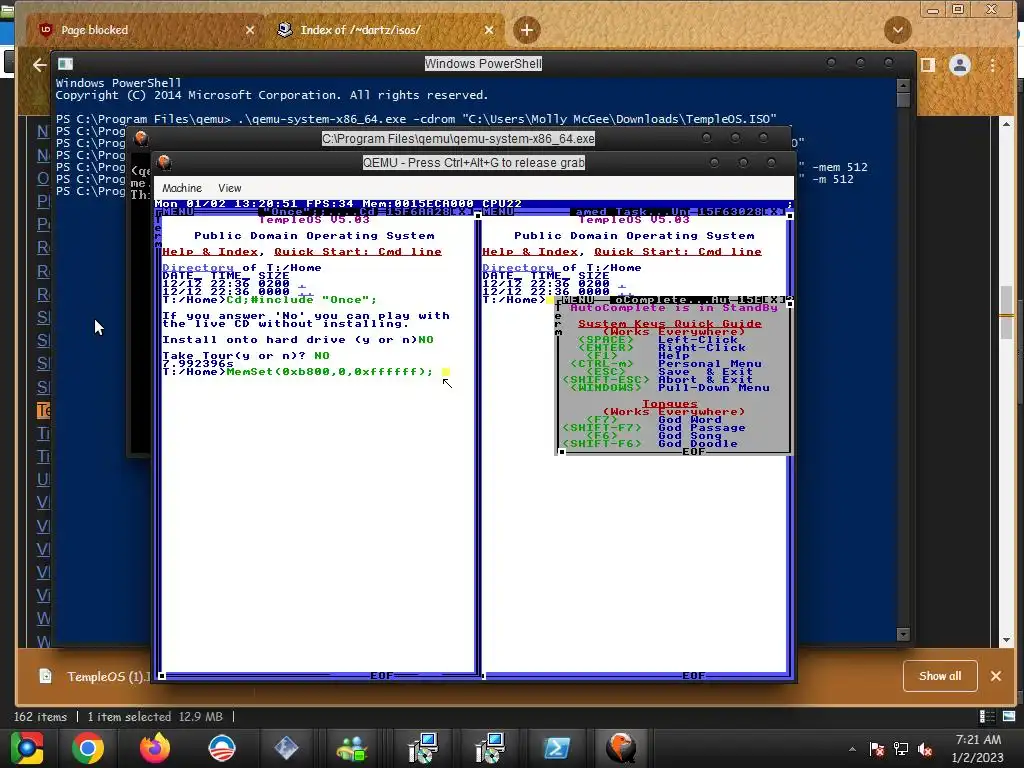The width and height of the screenshot is (1024, 768).
Task: Open Quick Start: Cmd line in right window
Action: coord(678,251)
